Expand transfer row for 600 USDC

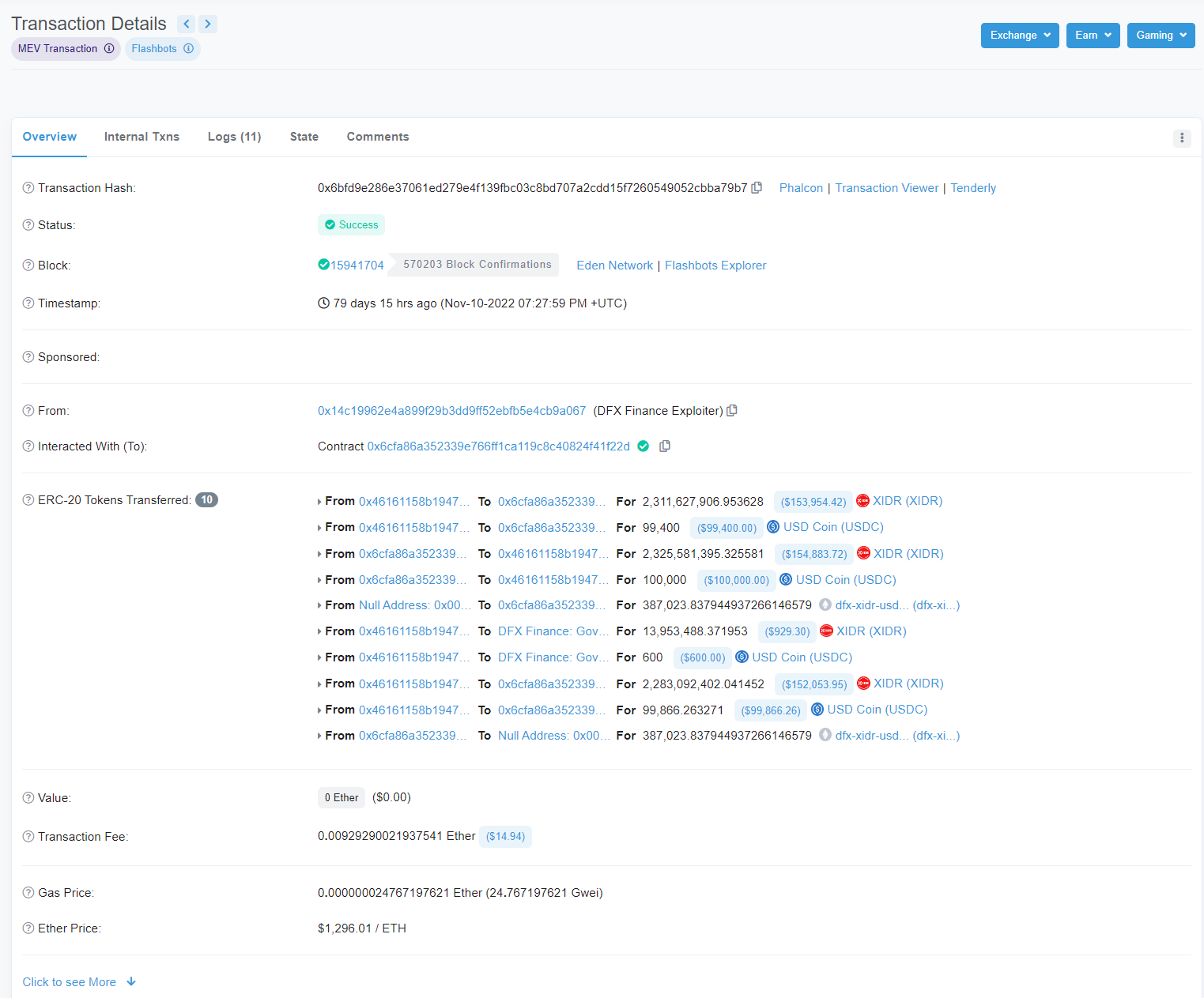point(319,658)
